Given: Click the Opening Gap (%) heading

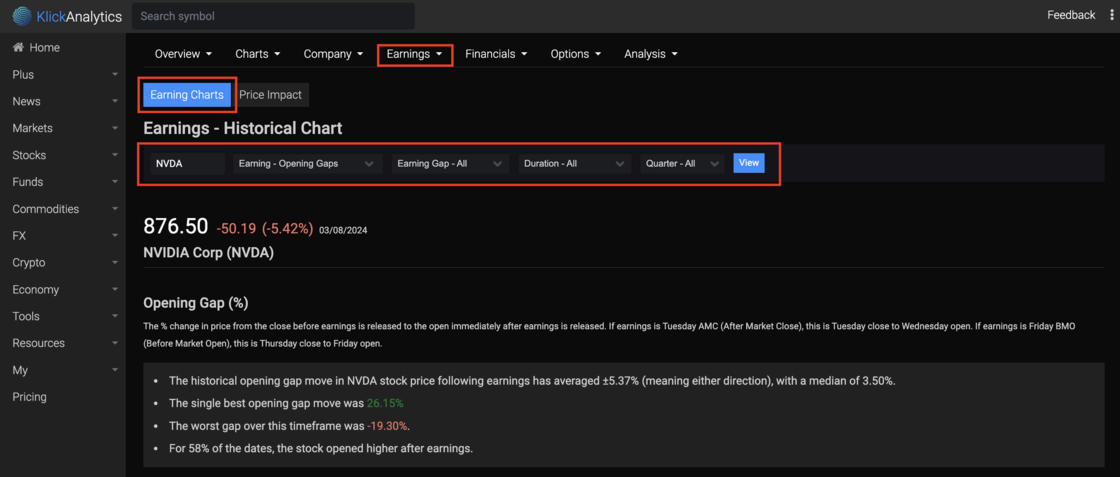Looking at the screenshot, I should [196, 303].
